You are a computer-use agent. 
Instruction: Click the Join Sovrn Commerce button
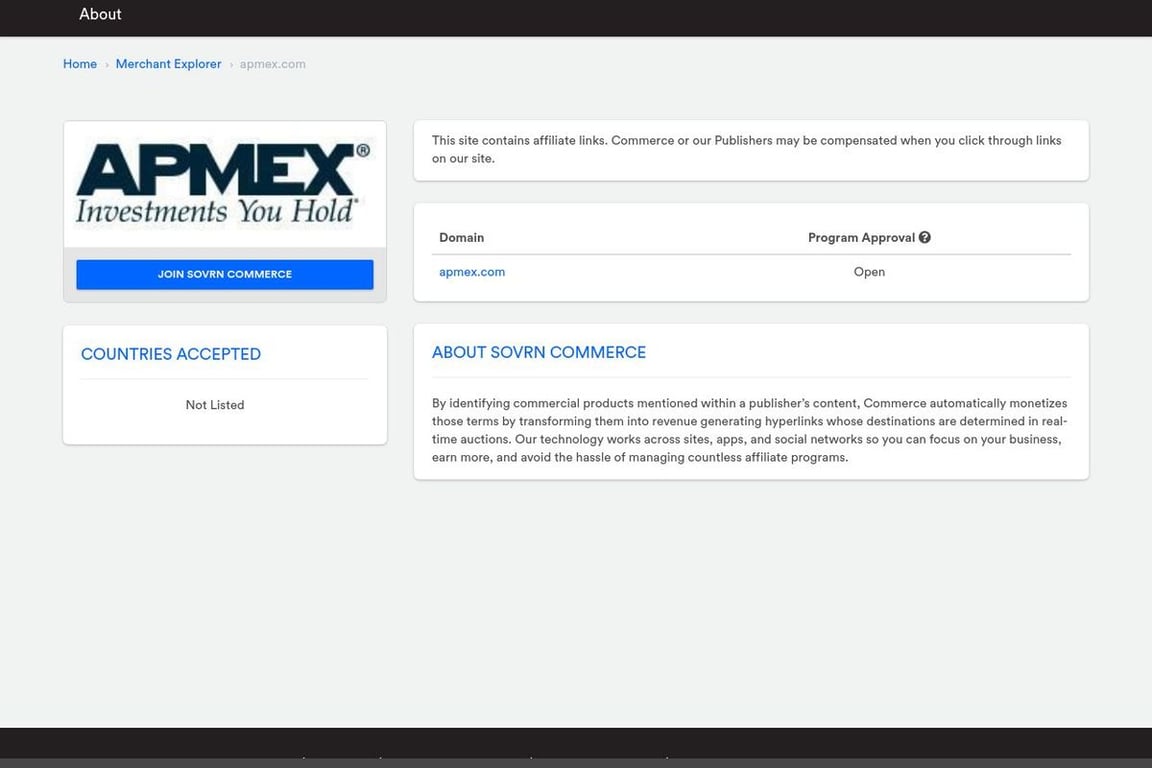[225, 274]
